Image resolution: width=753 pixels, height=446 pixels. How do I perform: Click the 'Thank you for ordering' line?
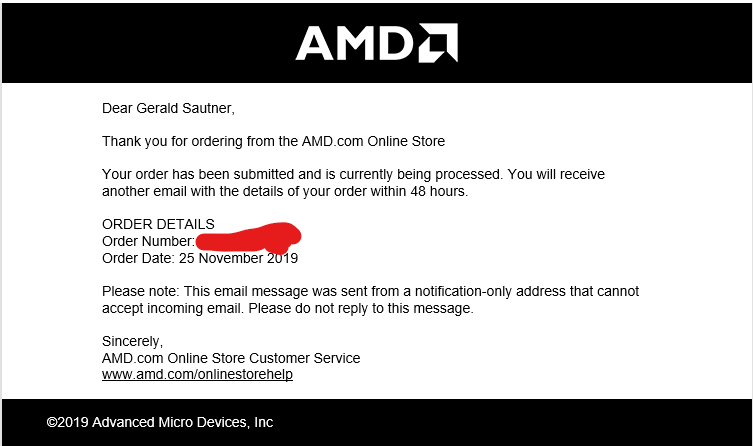pos(273,142)
